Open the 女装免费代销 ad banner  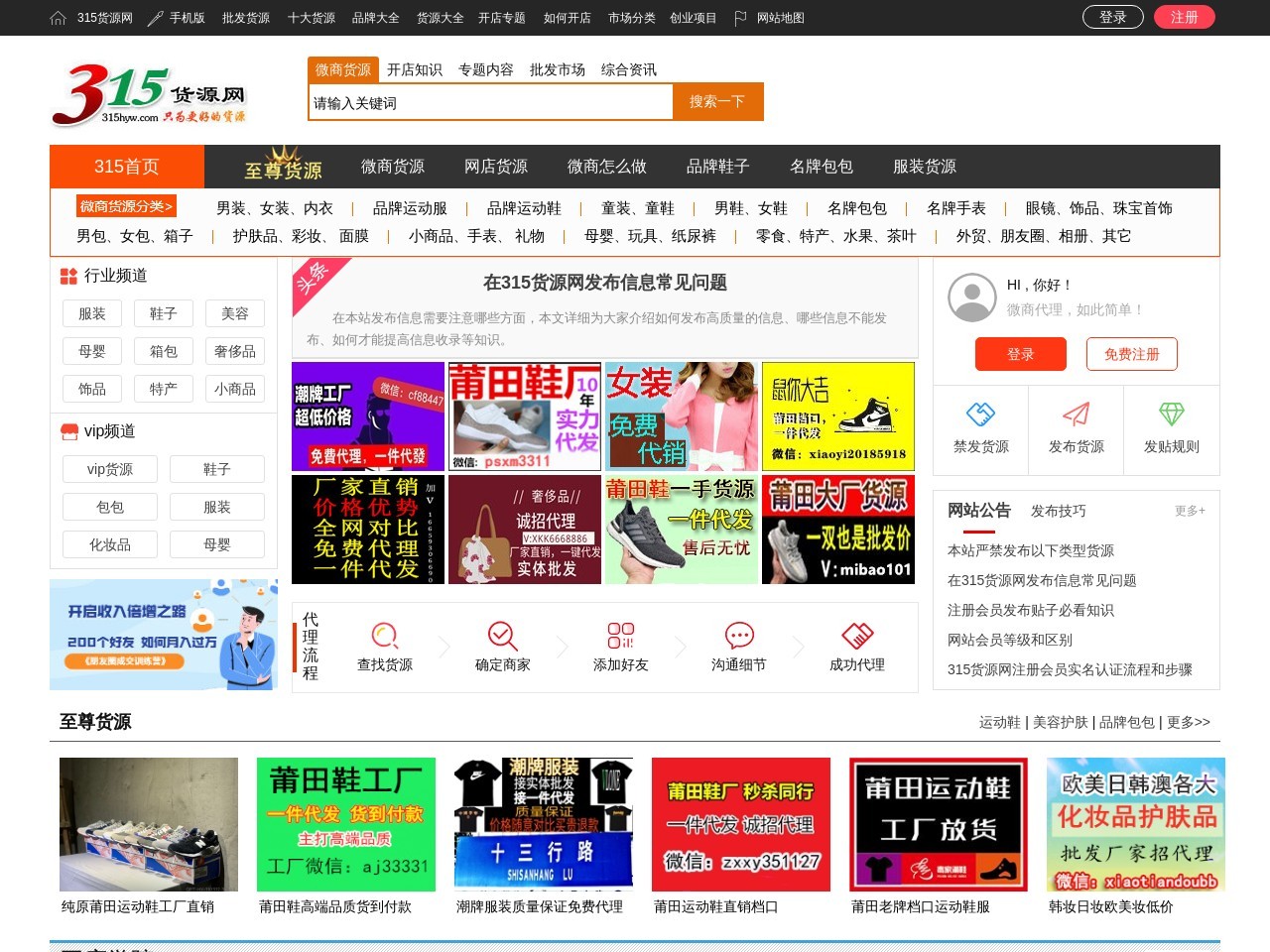[682, 416]
